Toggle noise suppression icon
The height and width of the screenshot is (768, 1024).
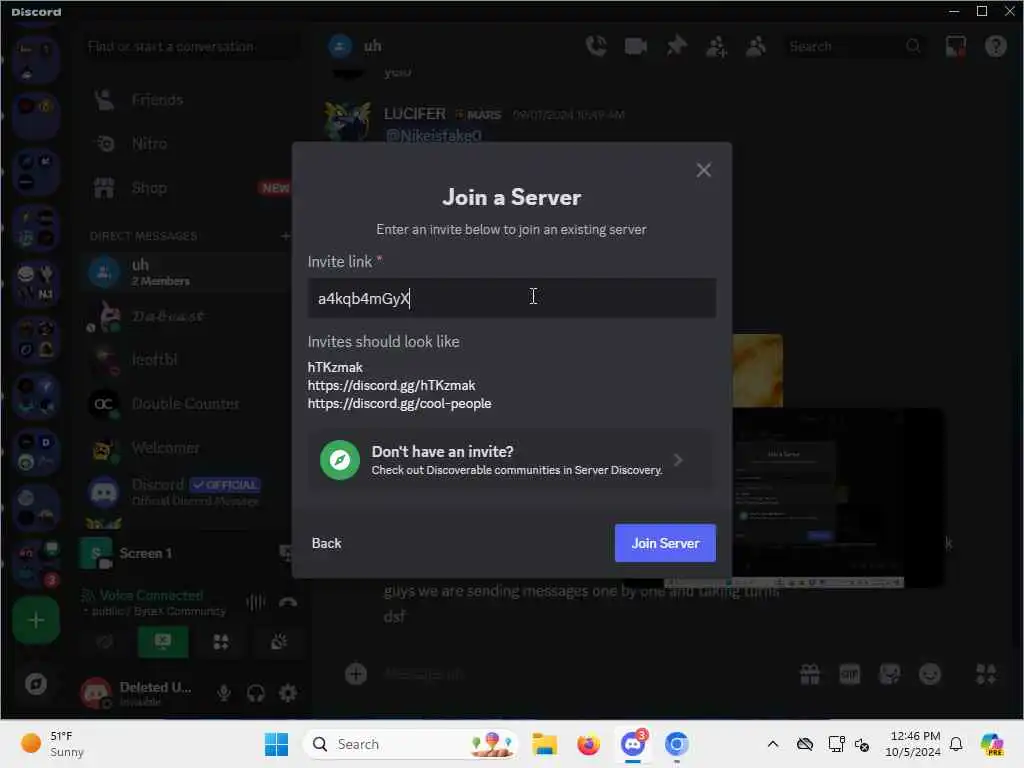[x=255, y=602]
